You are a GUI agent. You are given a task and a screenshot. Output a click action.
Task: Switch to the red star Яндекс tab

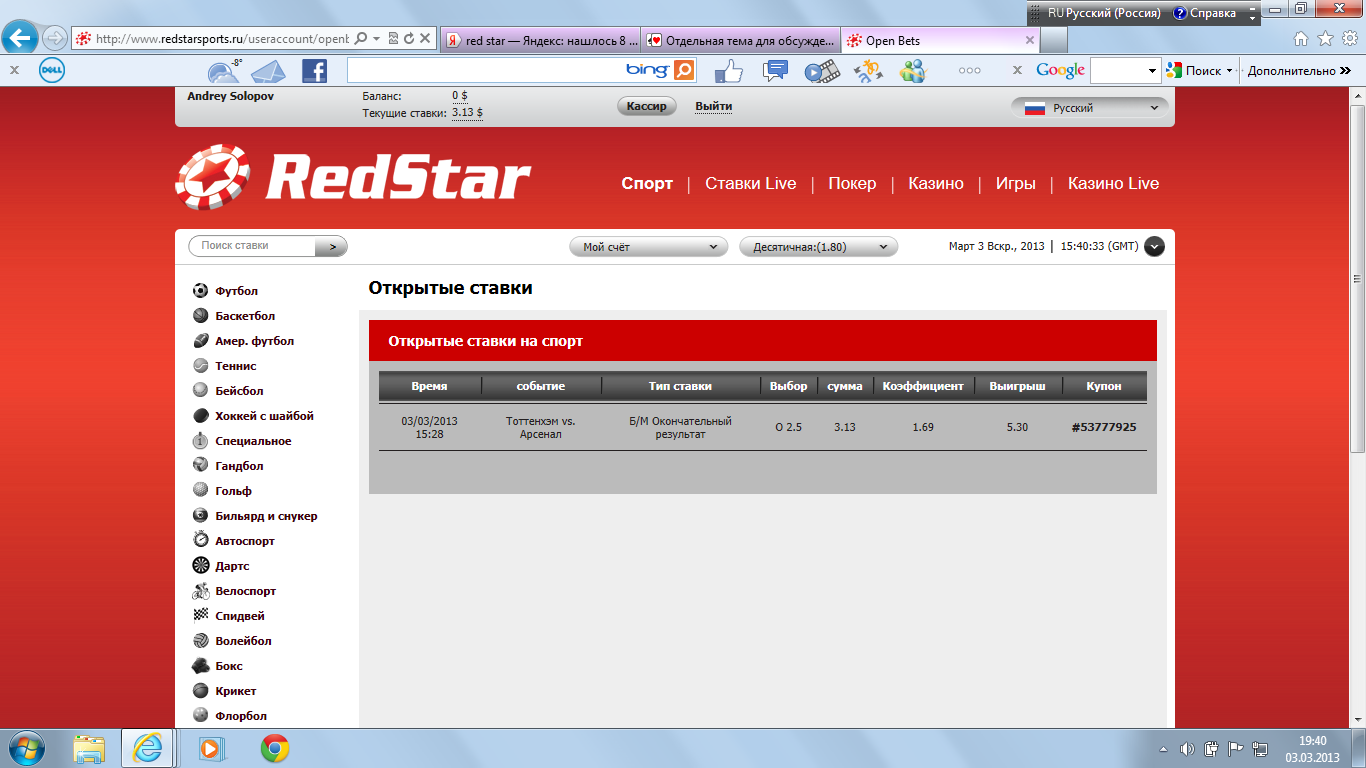tap(540, 41)
